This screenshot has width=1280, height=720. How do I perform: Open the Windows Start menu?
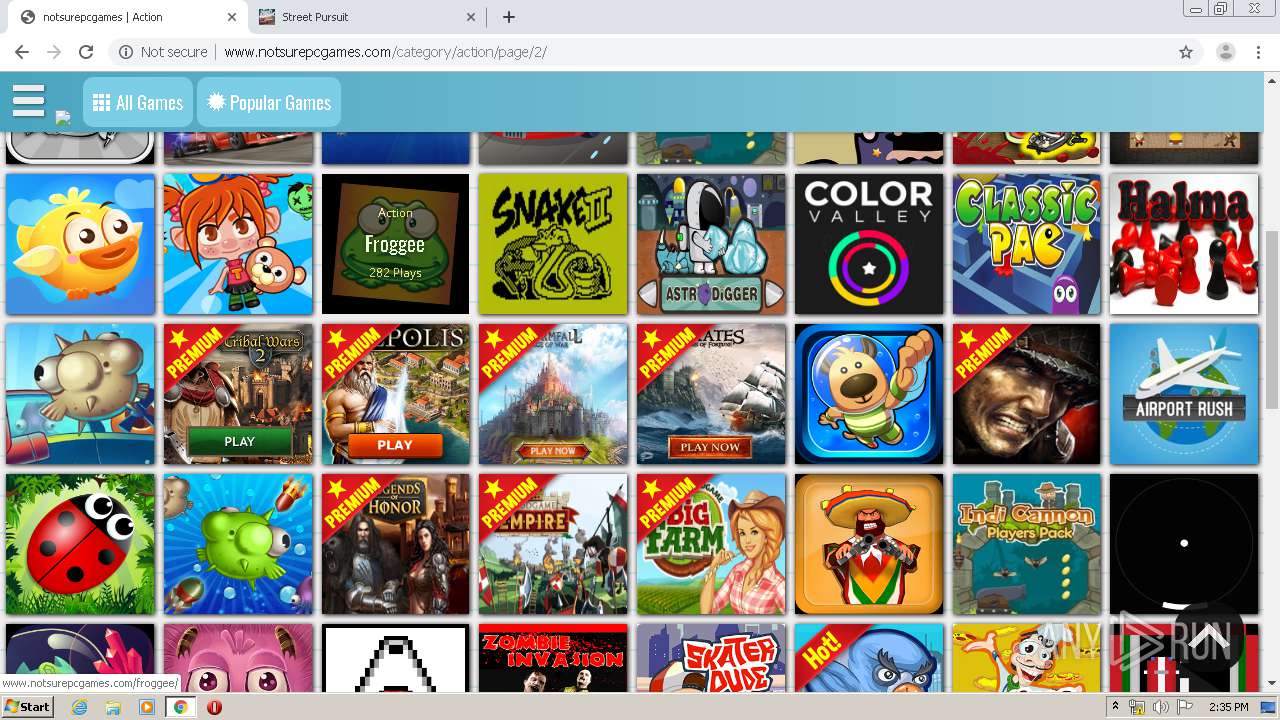(x=28, y=707)
